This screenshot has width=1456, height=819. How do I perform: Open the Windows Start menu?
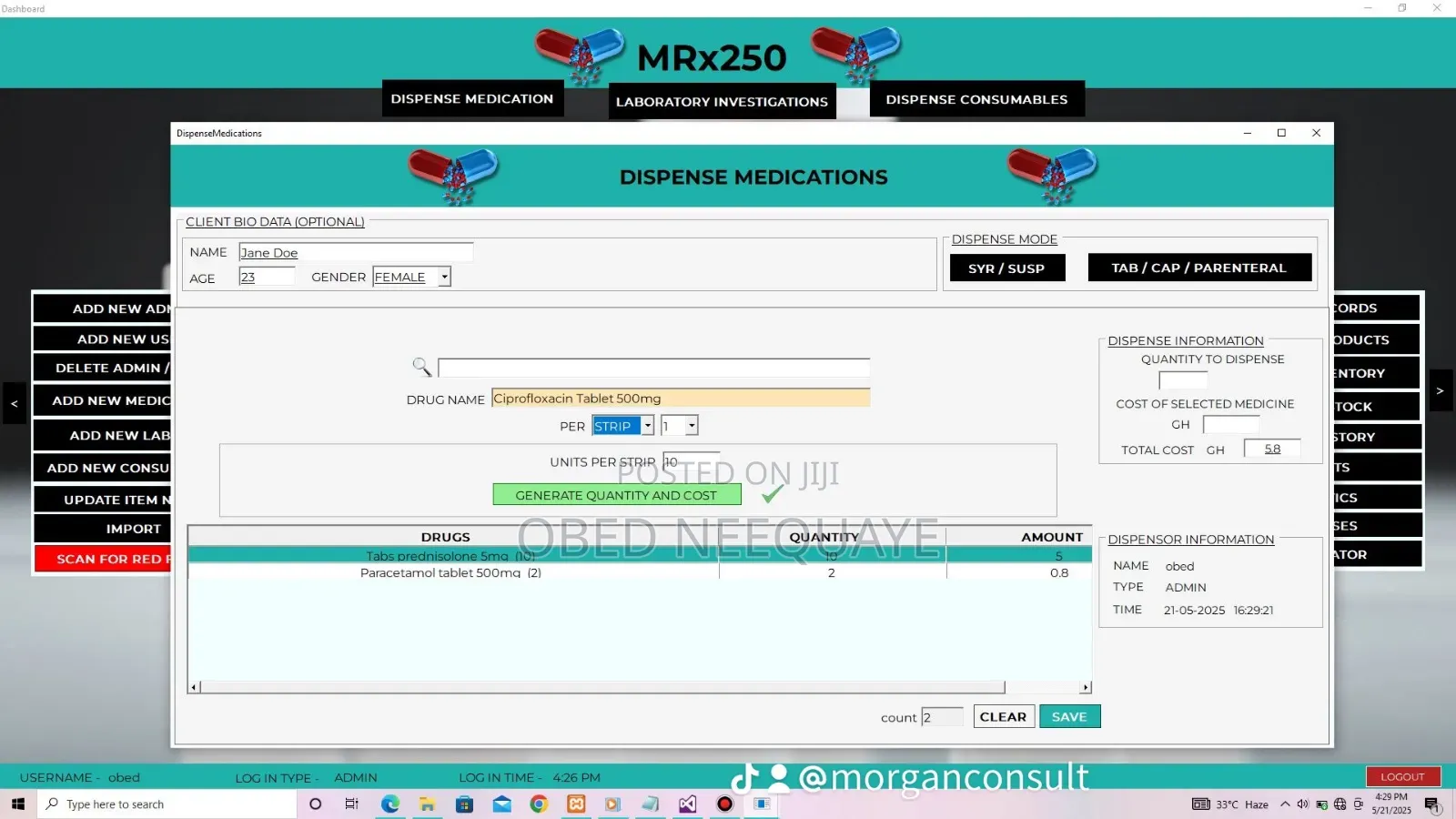tap(17, 804)
